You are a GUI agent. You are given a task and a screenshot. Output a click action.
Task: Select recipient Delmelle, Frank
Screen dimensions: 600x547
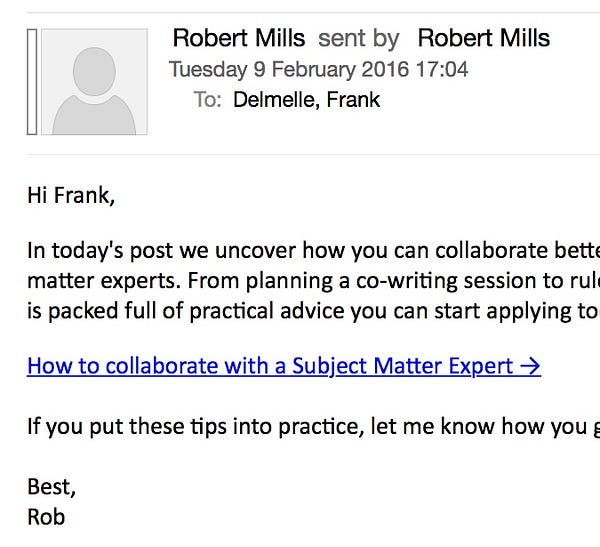[307, 100]
